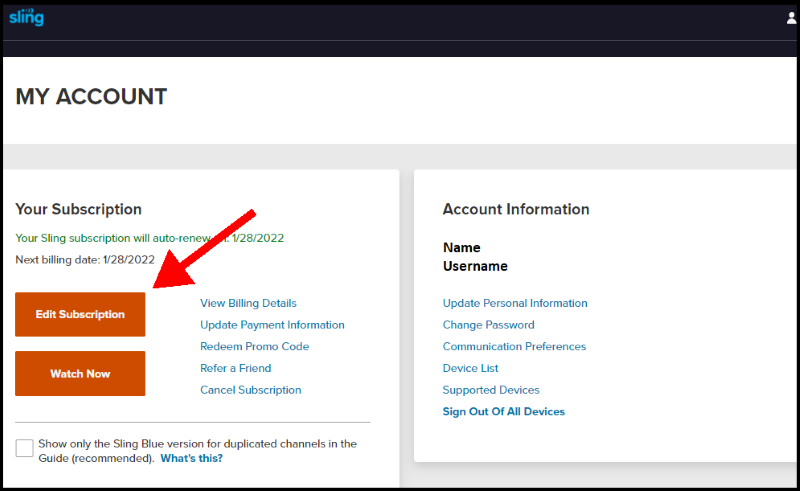
Task: Click Sign Out Of All Devices
Action: 504,411
